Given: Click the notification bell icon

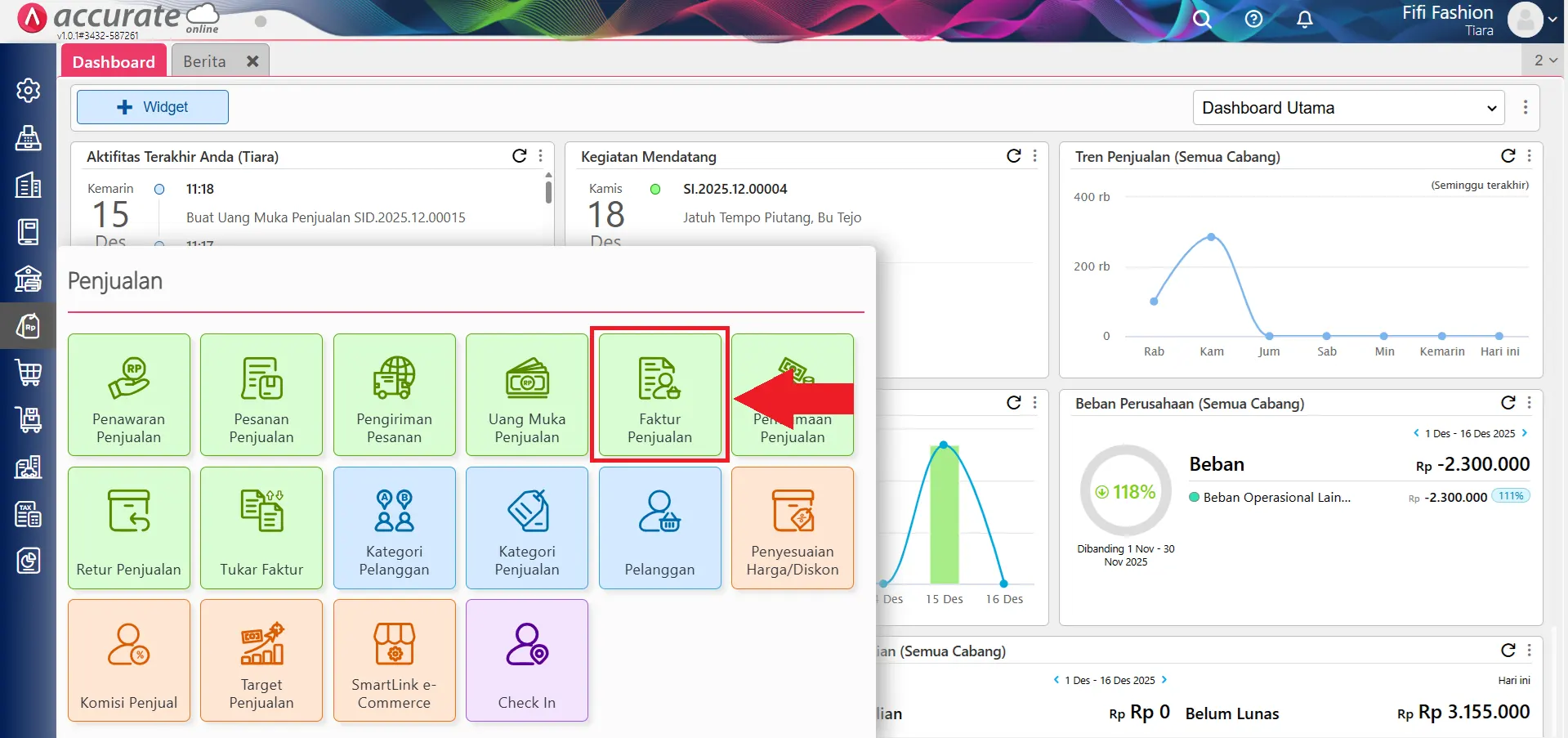Looking at the screenshot, I should (x=1305, y=20).
